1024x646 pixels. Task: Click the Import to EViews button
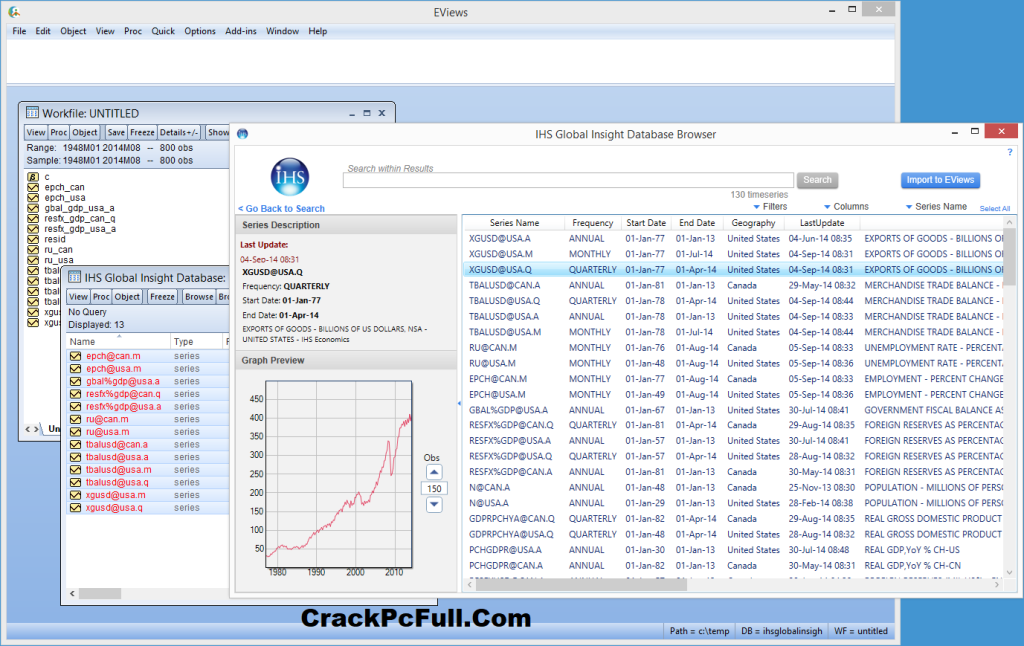pos(940,180)
